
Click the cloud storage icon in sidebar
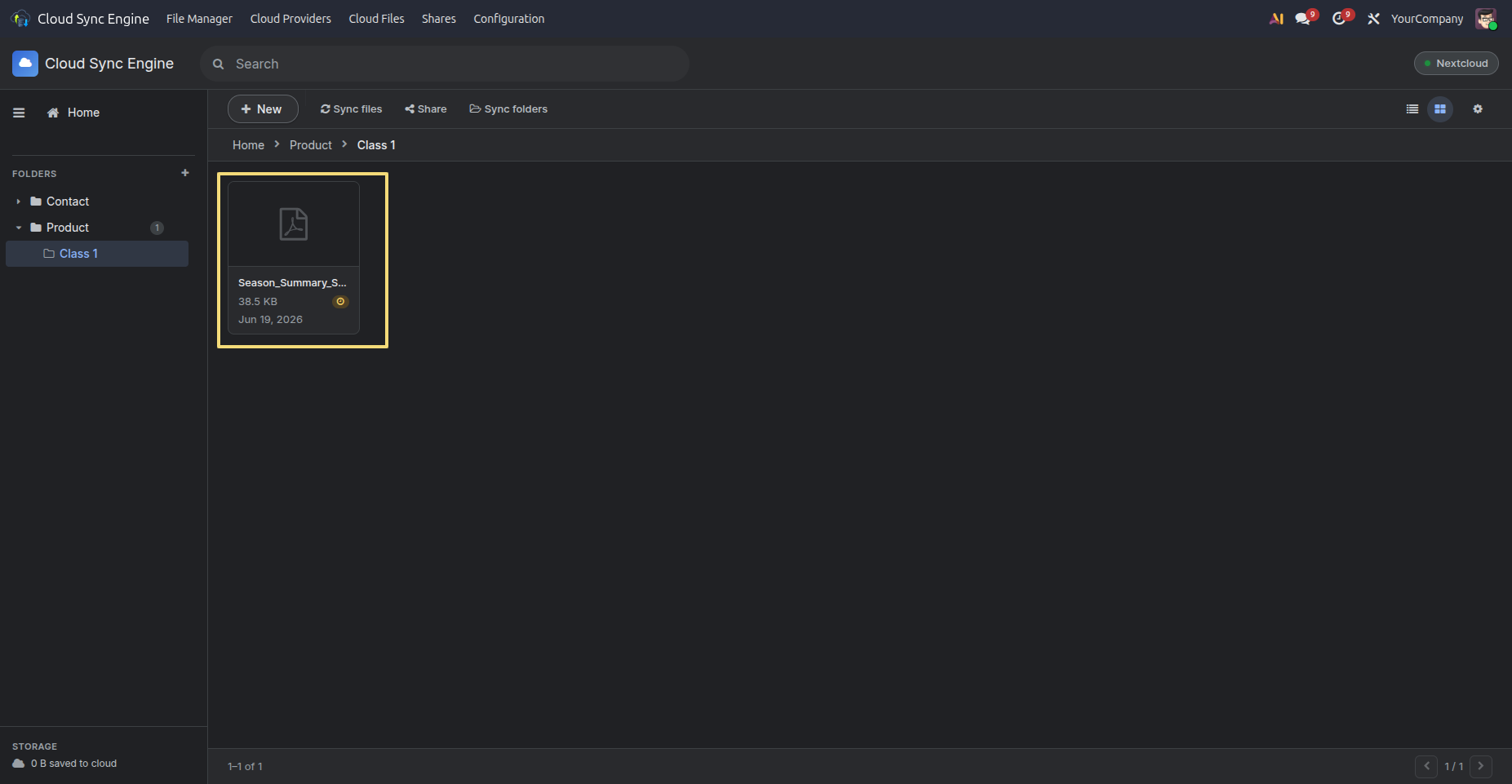coord(19,764)
